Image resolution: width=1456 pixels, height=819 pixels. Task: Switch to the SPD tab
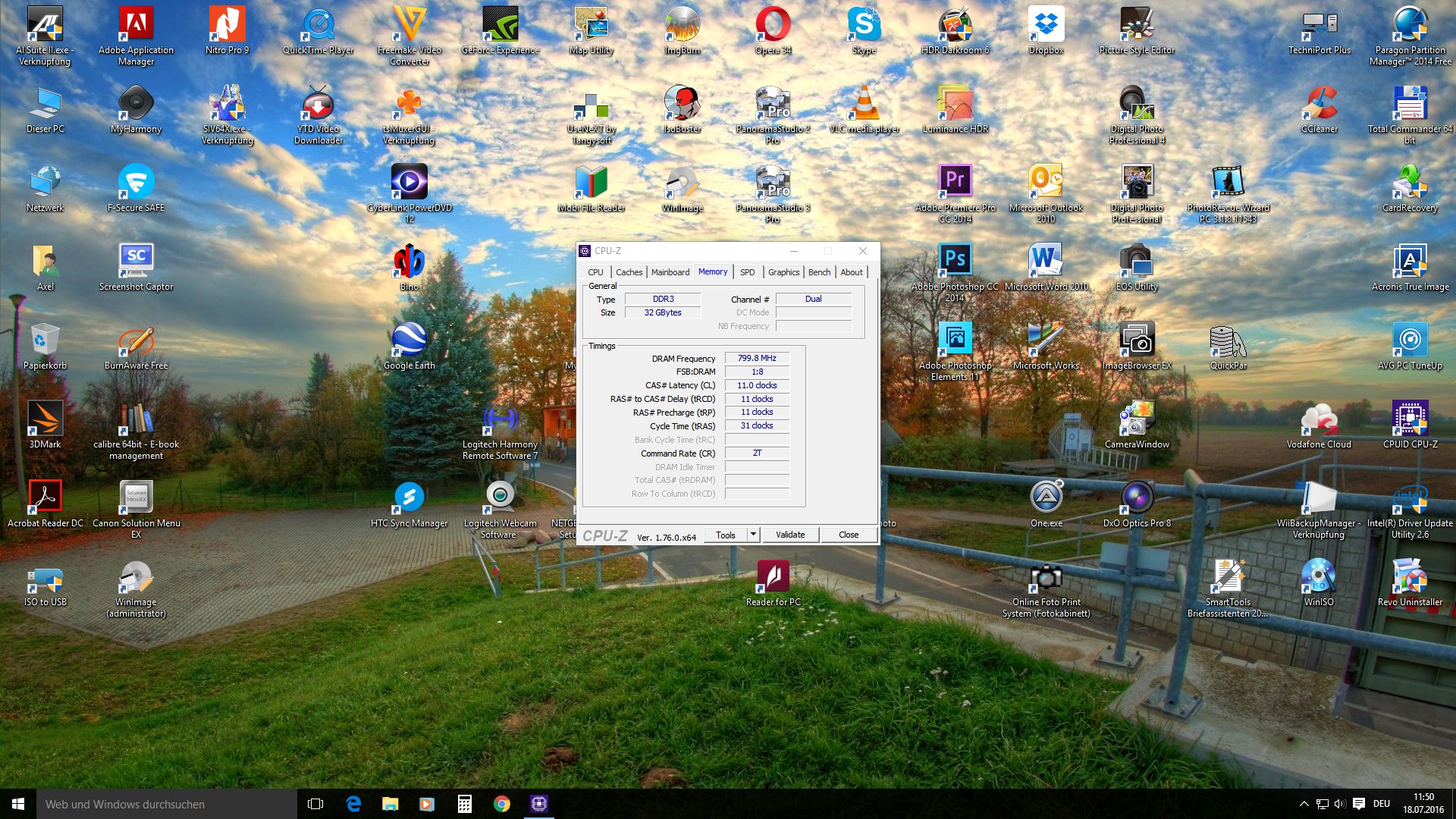coord(747,272)
